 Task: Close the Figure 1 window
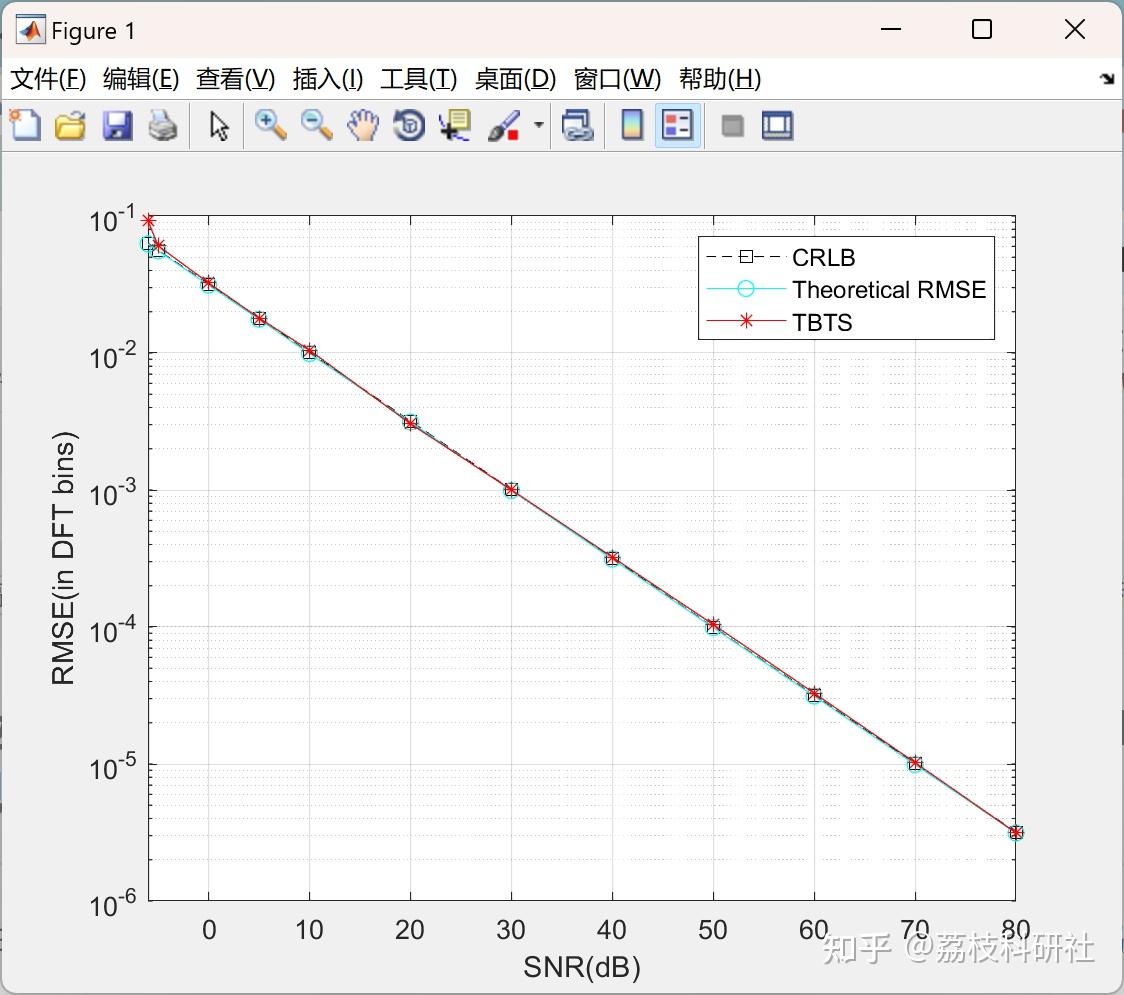tap(1075, 29)
